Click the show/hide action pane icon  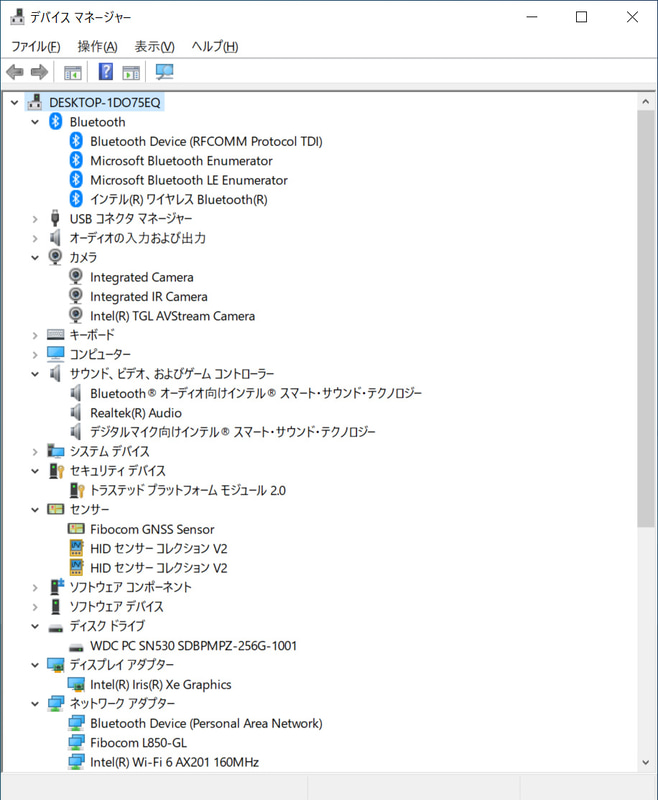point(131,72)
